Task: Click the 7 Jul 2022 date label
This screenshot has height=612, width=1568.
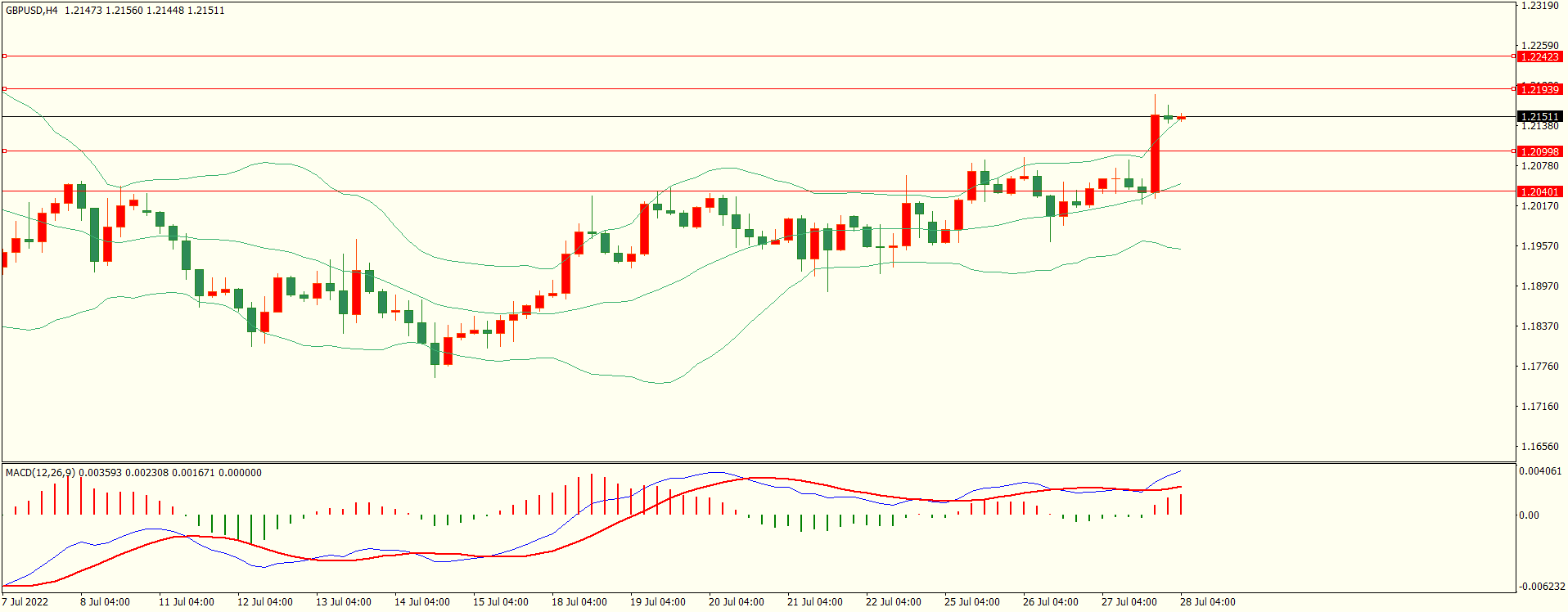Action: (x=25, y=601)
